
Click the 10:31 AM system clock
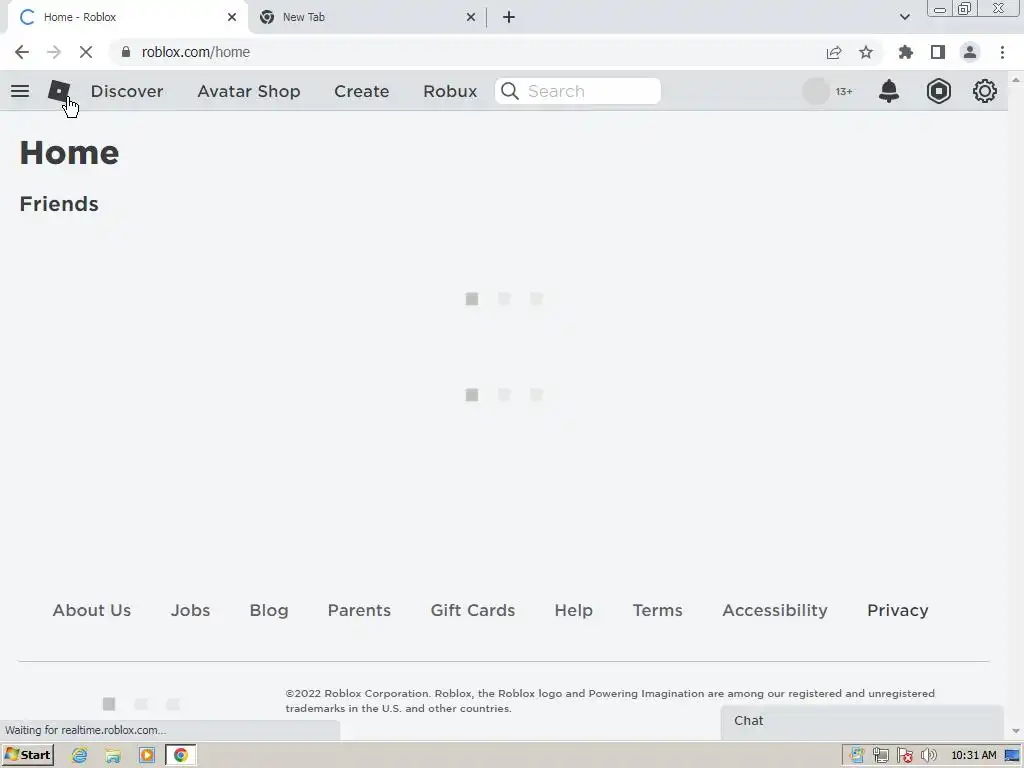click(974, 756)
